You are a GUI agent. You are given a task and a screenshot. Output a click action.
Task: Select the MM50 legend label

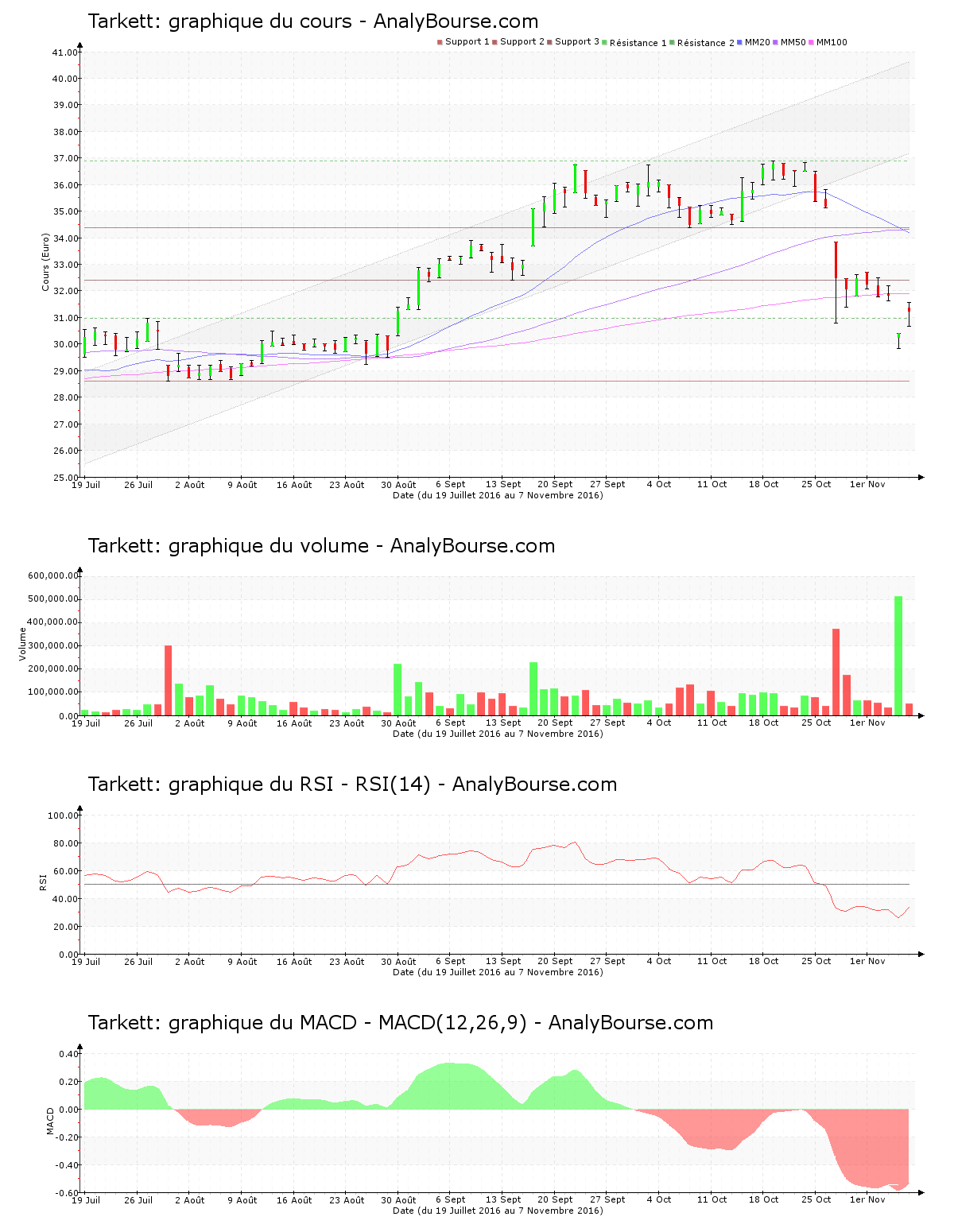[x=793, y=42]
